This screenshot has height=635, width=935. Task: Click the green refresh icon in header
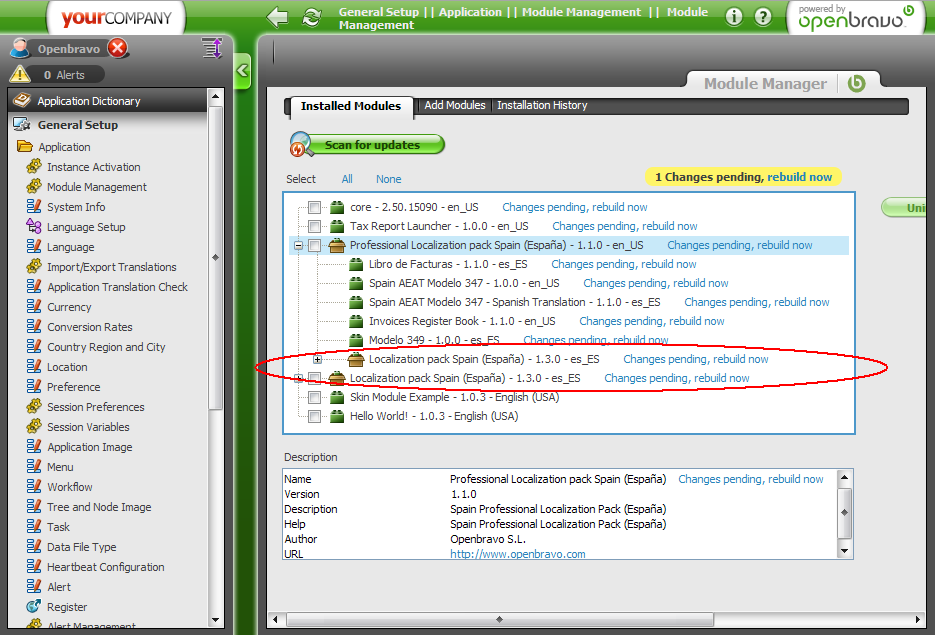click(x=312, y=17)
